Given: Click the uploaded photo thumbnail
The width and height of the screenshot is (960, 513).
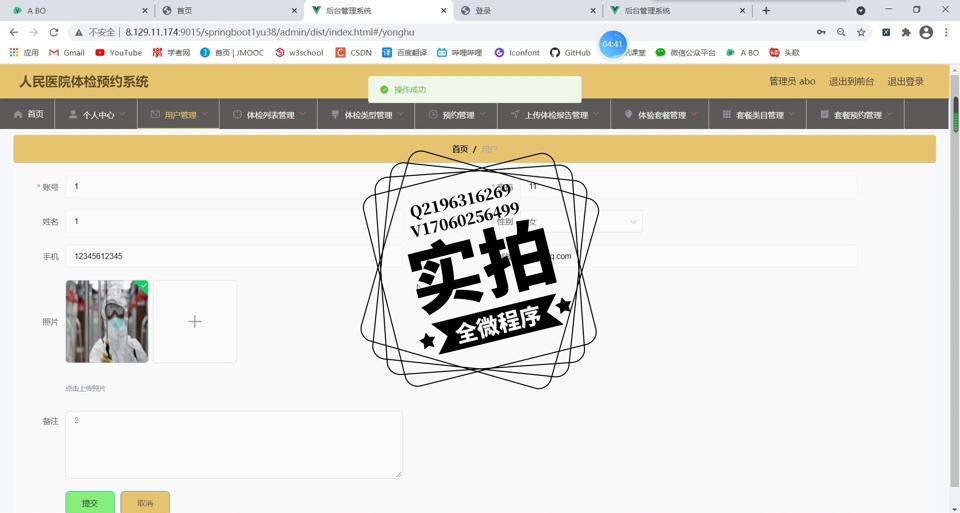Looking at the screenshot, I should pos(107,321).
